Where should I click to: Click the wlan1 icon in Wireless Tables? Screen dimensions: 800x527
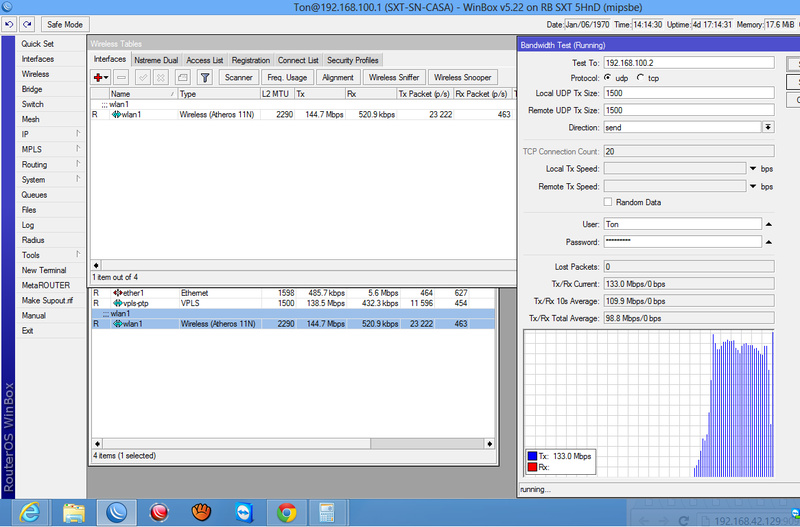tap(116, 114)
